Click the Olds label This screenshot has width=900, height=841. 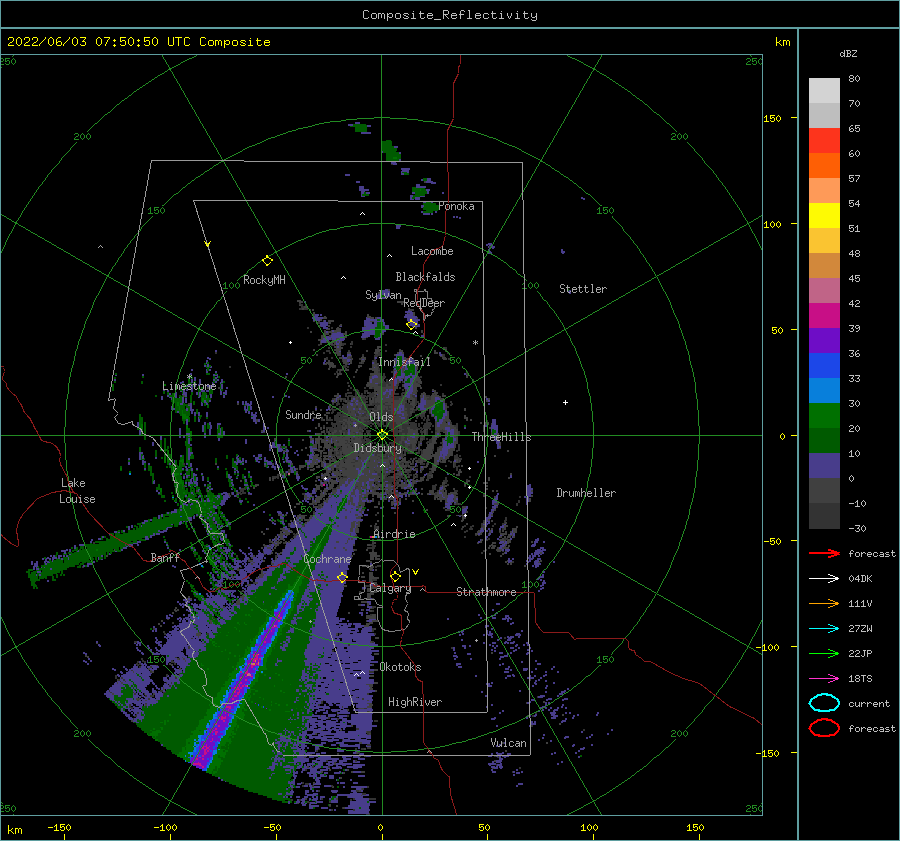click(381, 417)
